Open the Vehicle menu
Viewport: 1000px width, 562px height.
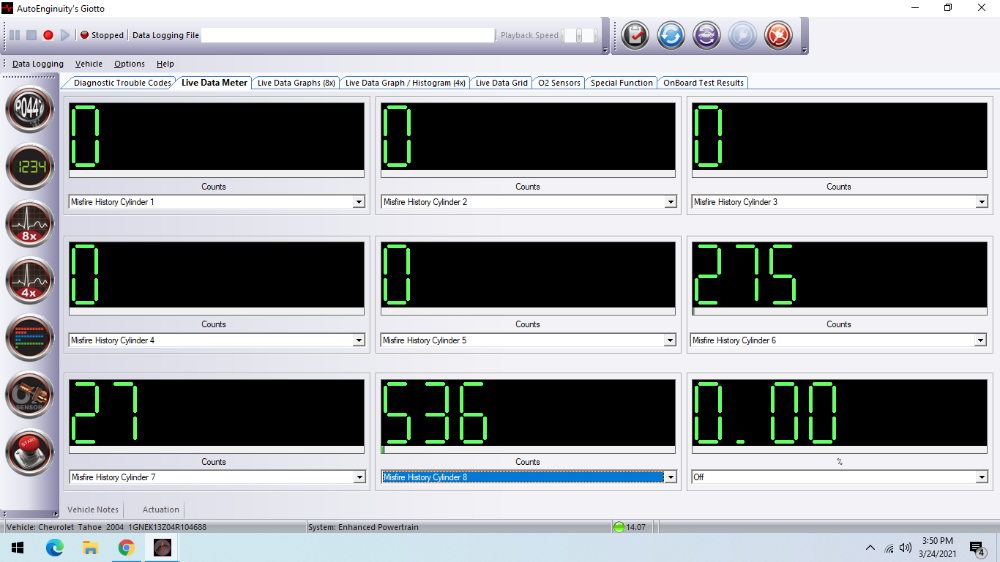pyautogui.click(x=89, y=64)
